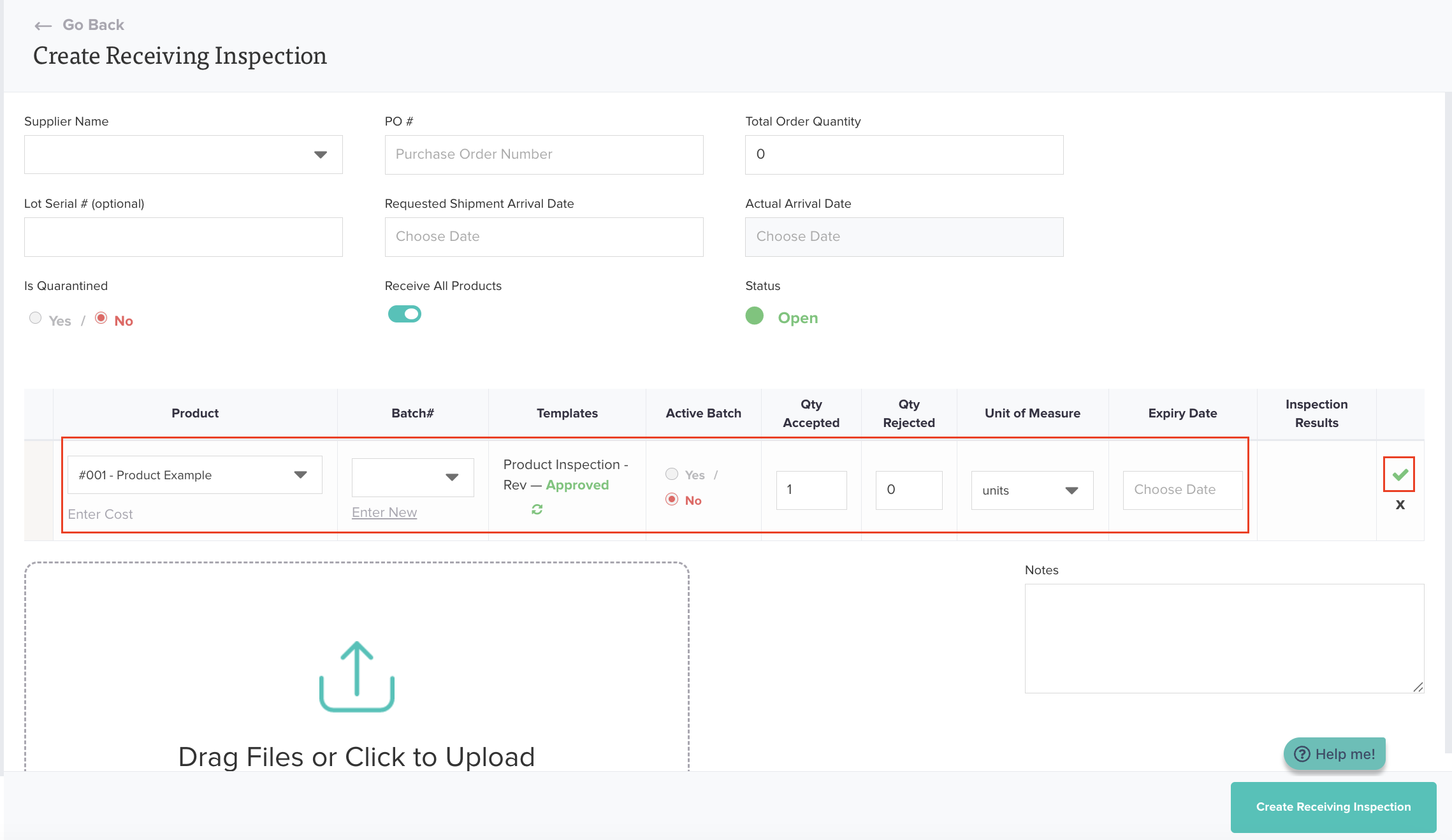Image resolution: width=1452 pixels, height=840 pixels.
Task: Click the Go Back arrow icon
Action: 43,25
